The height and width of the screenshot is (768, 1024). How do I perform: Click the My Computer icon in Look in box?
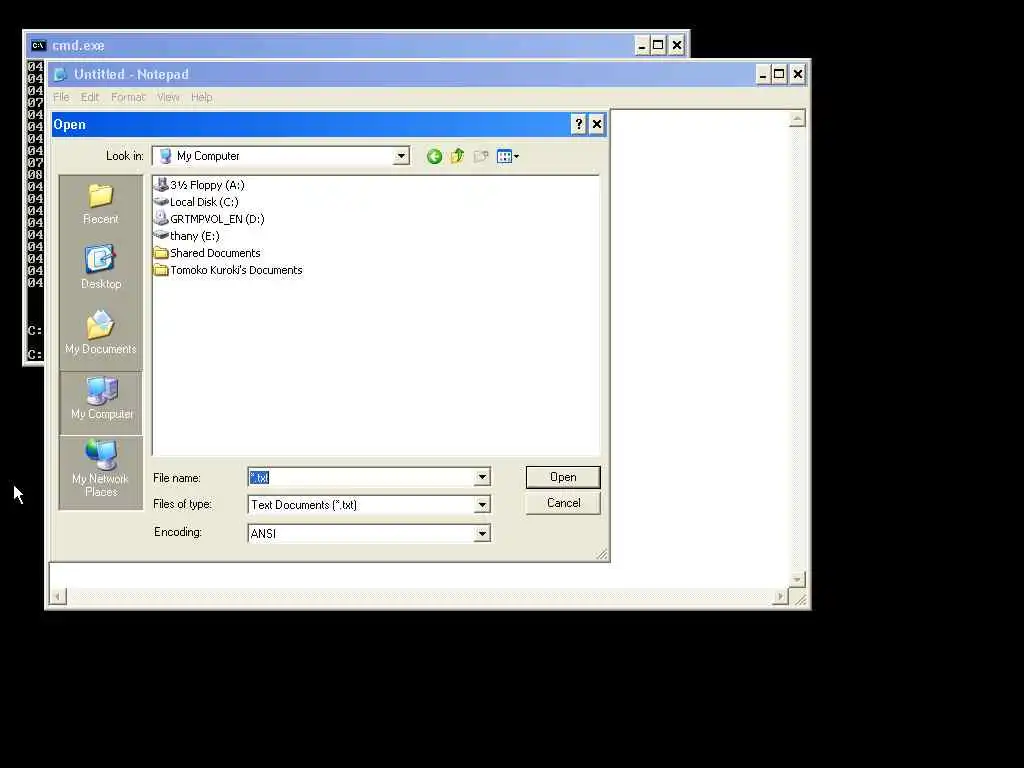pyautogui.click(x=166, y=156)
